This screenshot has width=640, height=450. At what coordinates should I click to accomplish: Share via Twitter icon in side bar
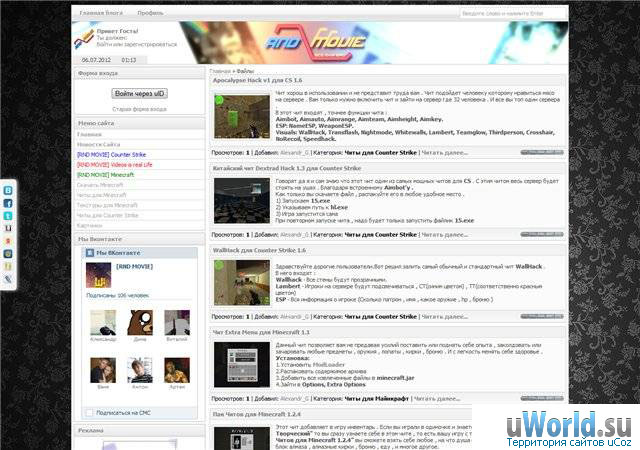point(8,216)
